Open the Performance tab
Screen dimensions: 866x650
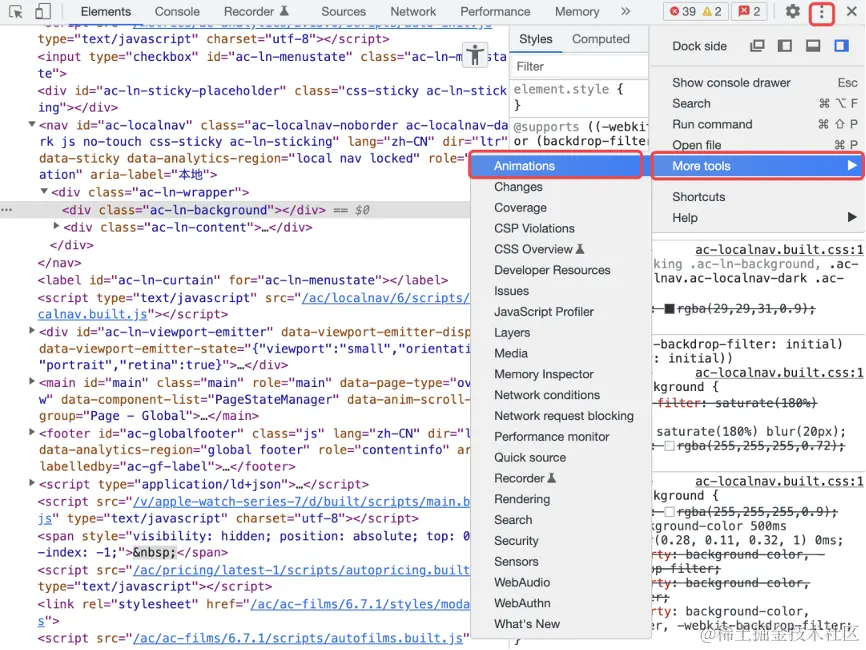495,12
